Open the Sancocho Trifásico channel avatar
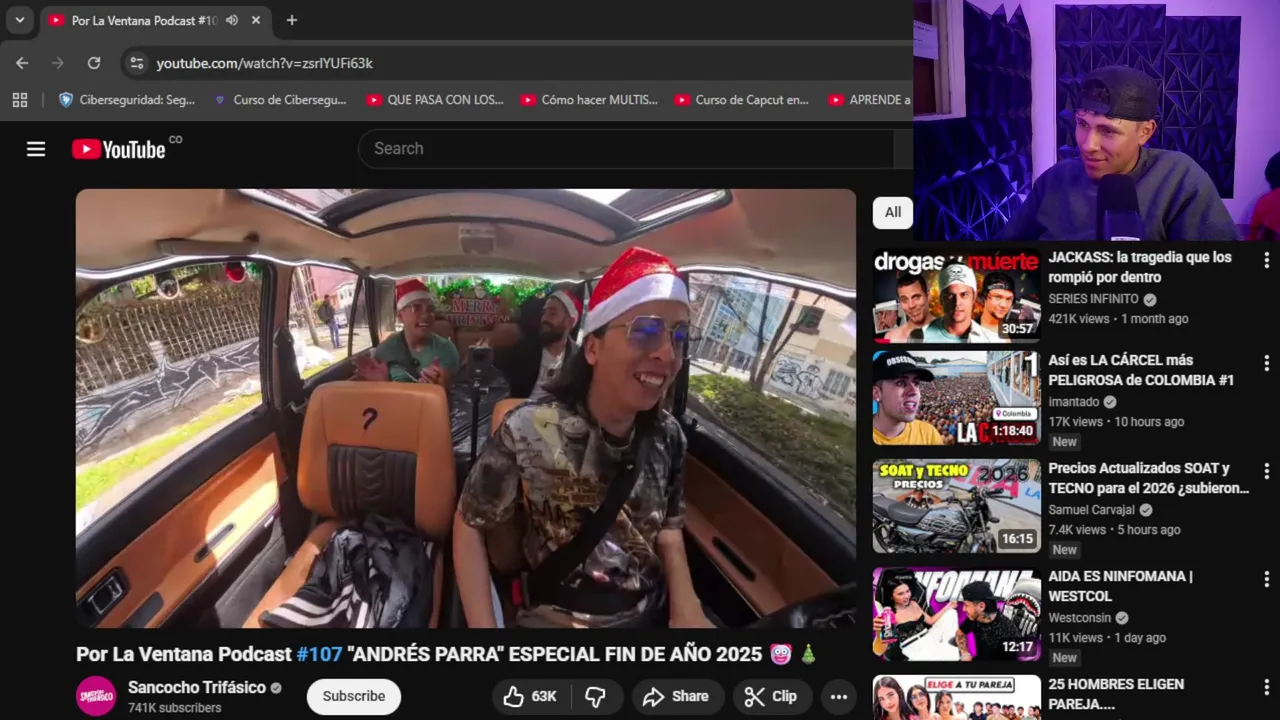Image resolution: width=1280 pixels, height=720 pixels. point(96,696)
